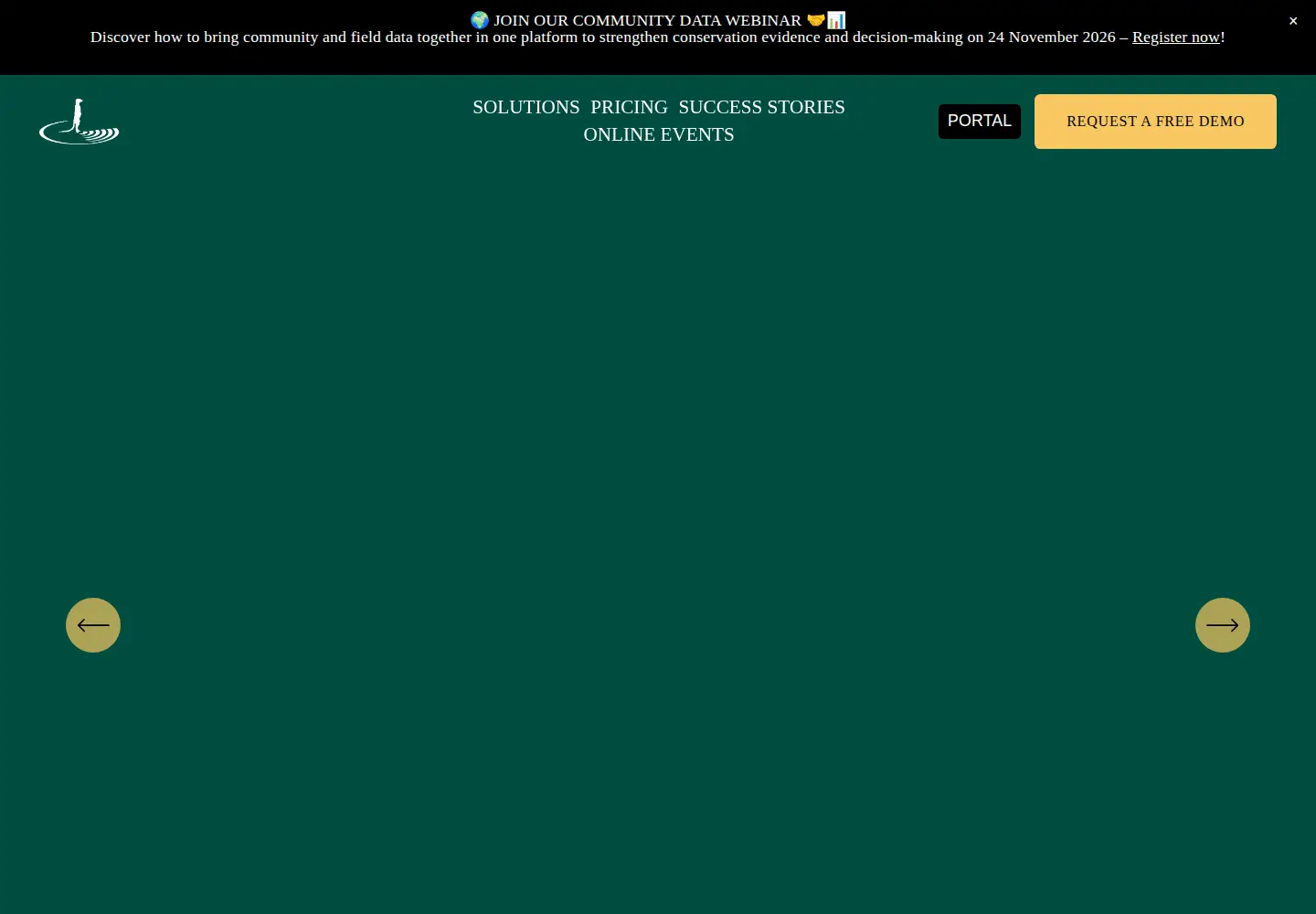Screen dimensions: 1316x914
Task: Advance to the next slide arrow
Action: click(1223, 625)
